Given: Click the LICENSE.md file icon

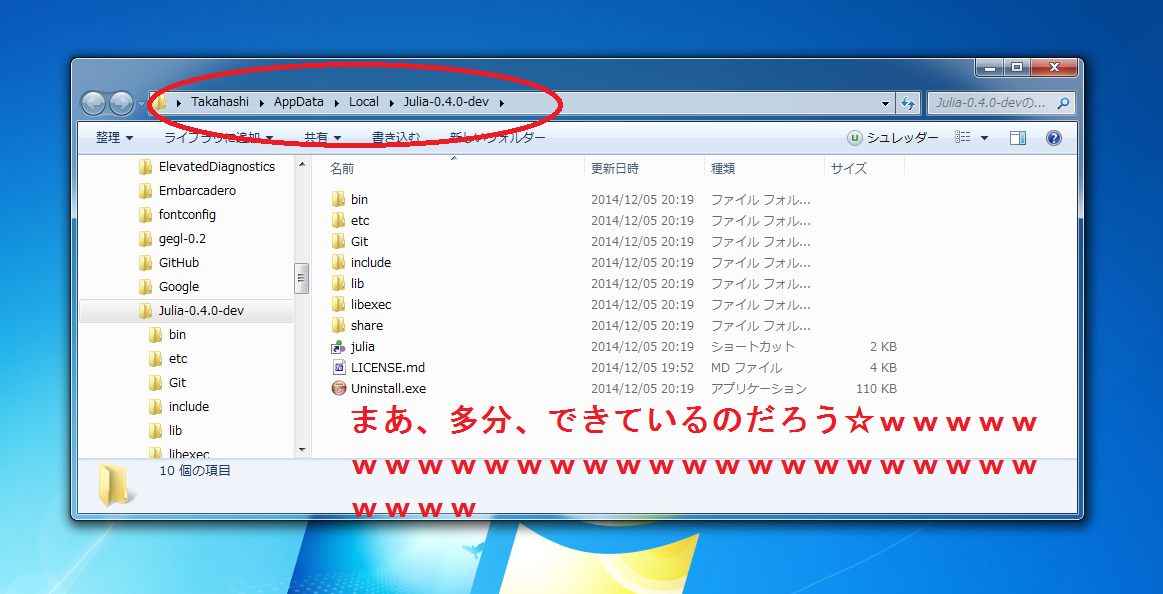Looking at the screenshot, I should coord(338,367).
